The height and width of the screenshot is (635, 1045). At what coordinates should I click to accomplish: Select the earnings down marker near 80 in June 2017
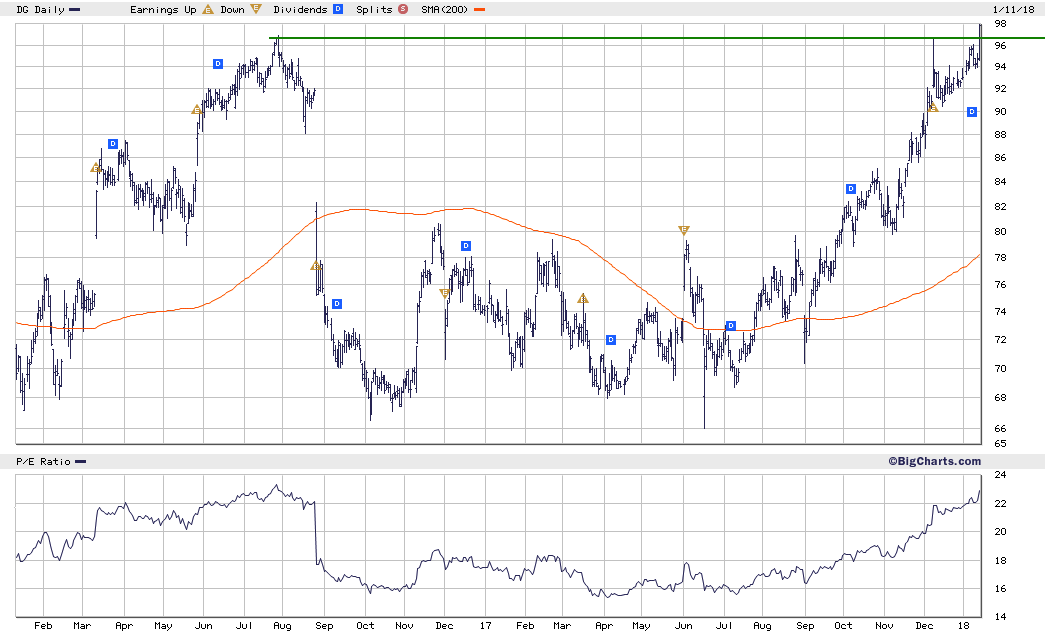click(x=683, y=231)
